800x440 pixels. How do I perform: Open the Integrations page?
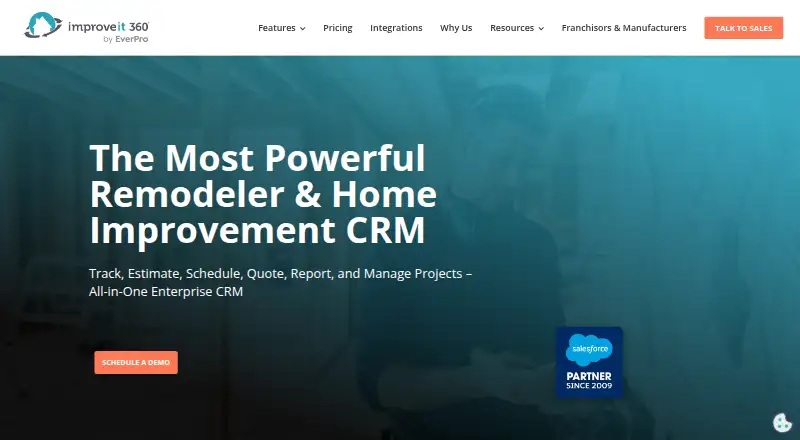pos(396,28)
